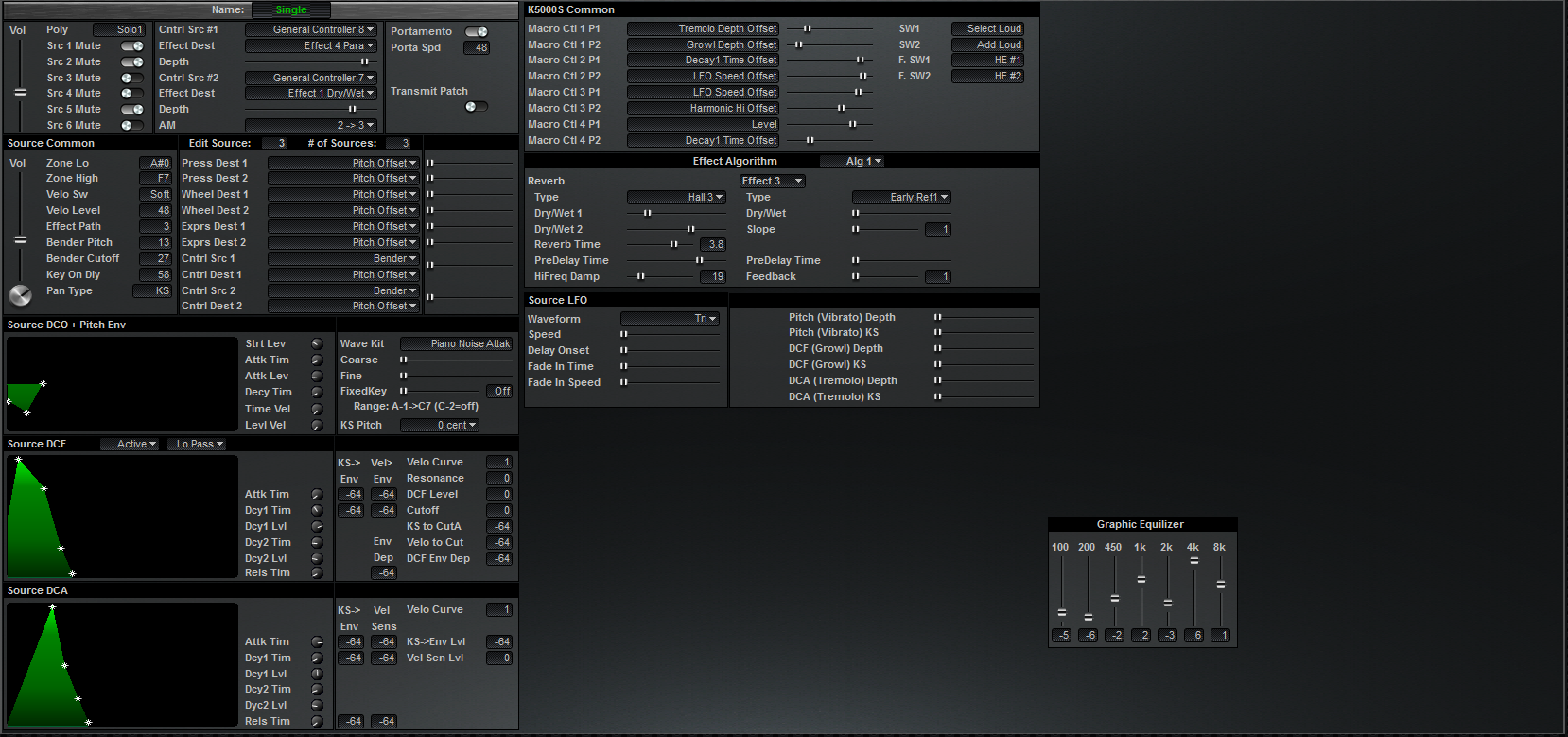Screen dimensions: 1568x737
Task: Click the Strt Lev knob in Pitch Env
Action: pyautogui.click(x=317, y=344)
